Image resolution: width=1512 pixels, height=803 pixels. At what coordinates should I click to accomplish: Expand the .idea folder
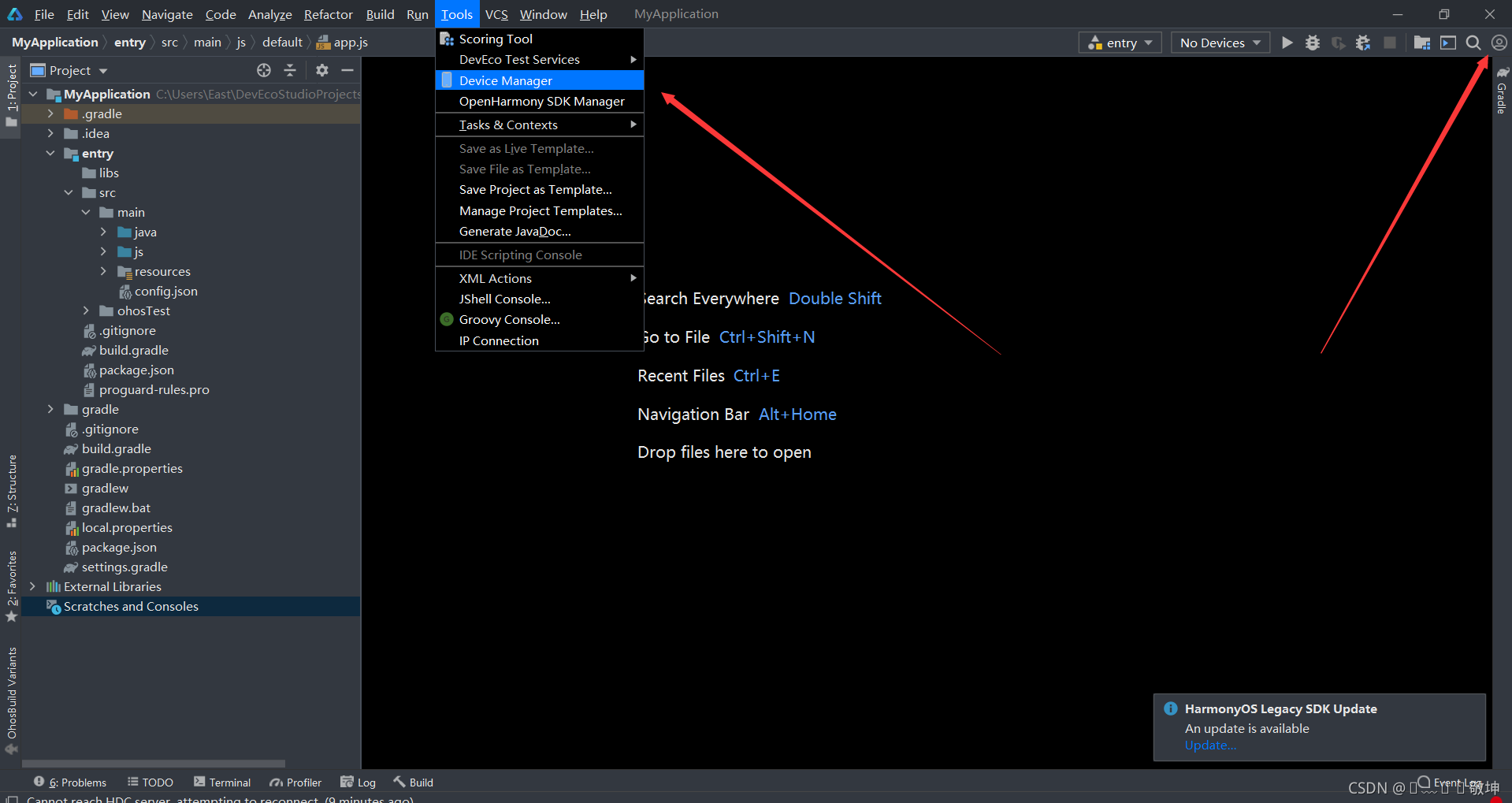[50, 133]
